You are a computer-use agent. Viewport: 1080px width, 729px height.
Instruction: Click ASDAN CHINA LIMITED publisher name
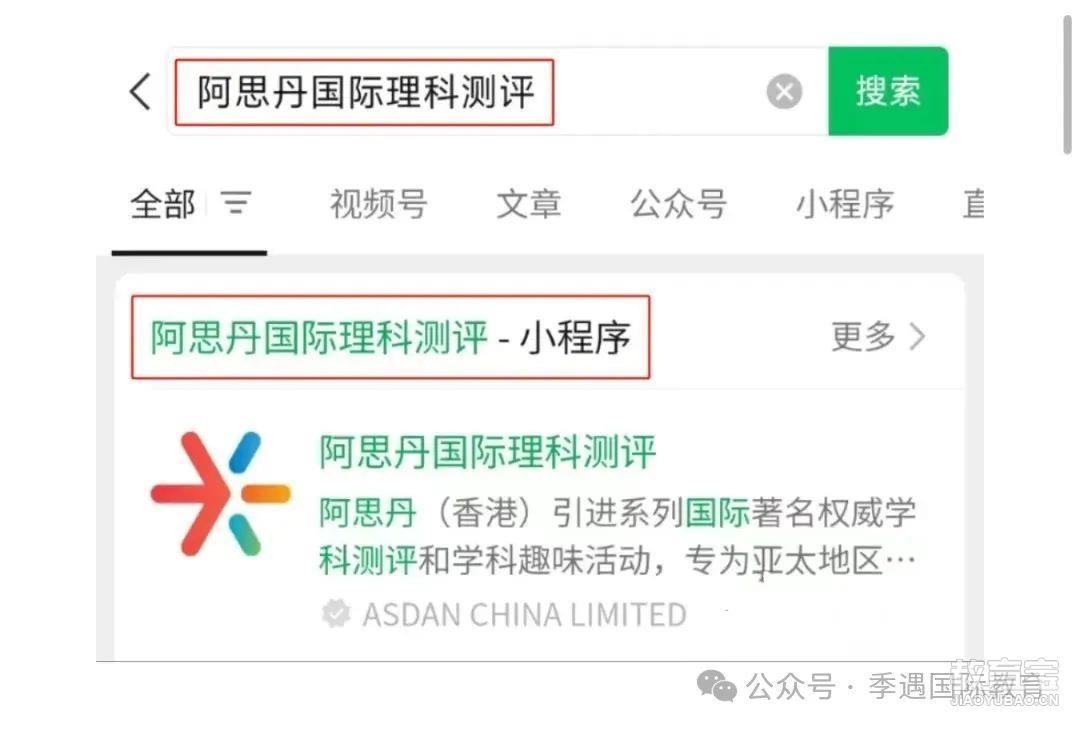[524, 614]
